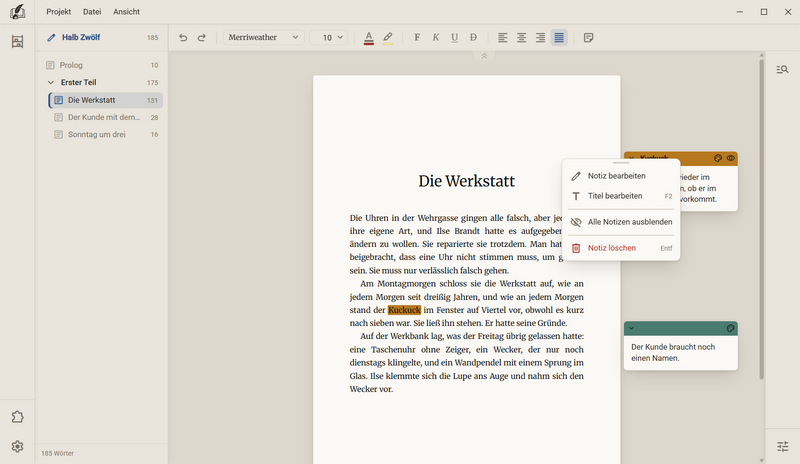Image resolution: width=800 pixels, height=464 pixels.
Task: Click the redo arrow
Action: point(202,38)
